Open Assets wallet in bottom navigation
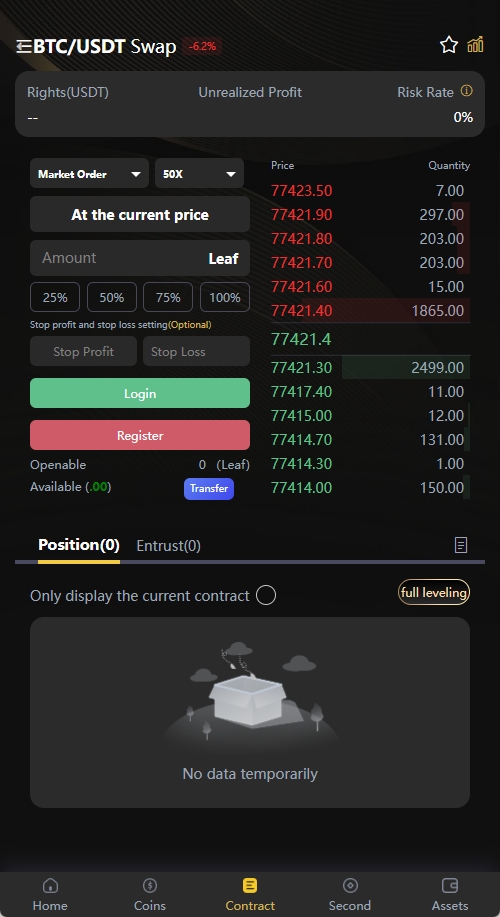Screen dimensions: 500x917 coord(450,895)
